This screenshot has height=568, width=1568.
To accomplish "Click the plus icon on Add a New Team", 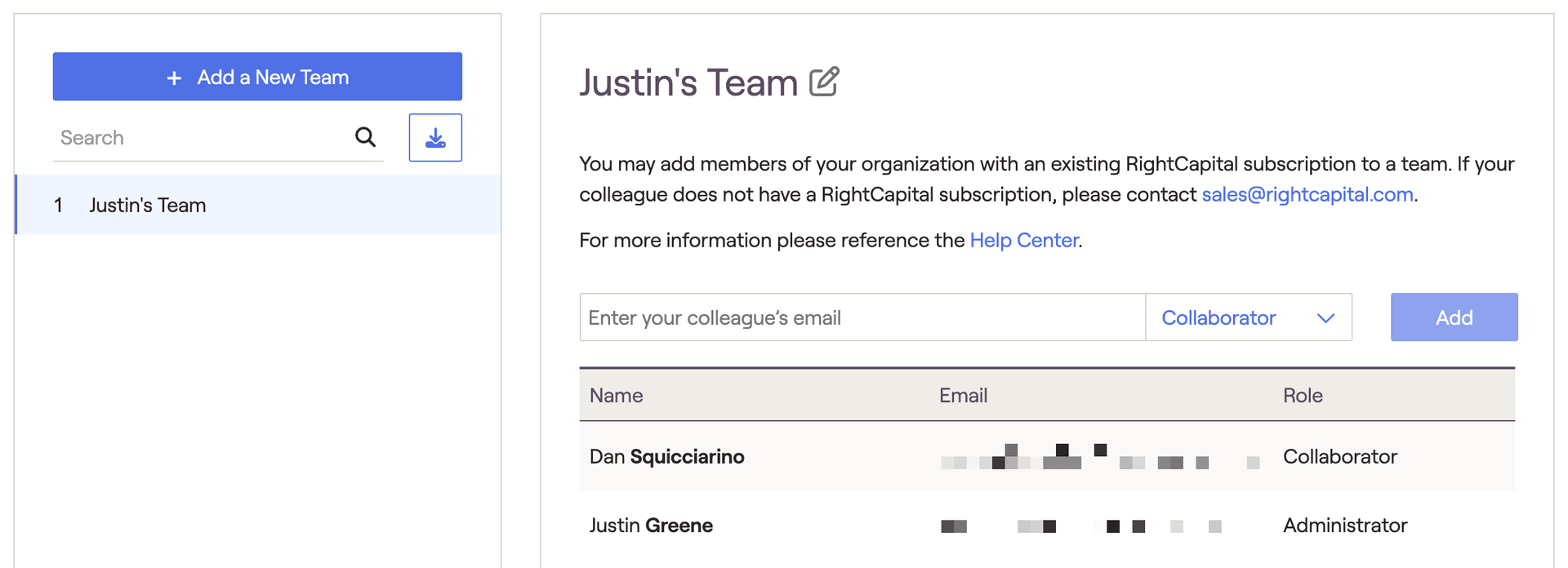I will click(174, 78).
